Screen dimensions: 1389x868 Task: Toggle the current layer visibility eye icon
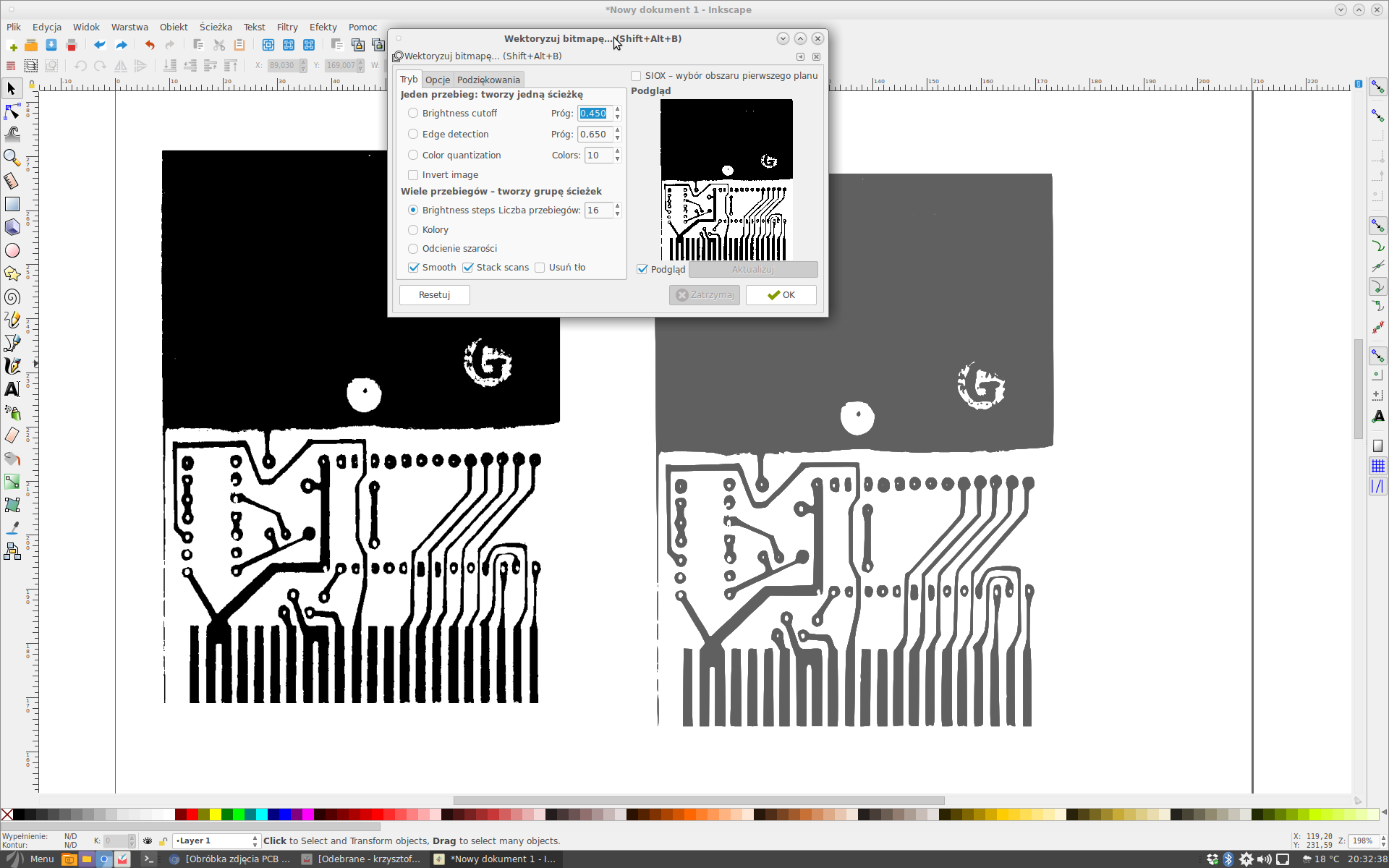[x=148, y=841]
